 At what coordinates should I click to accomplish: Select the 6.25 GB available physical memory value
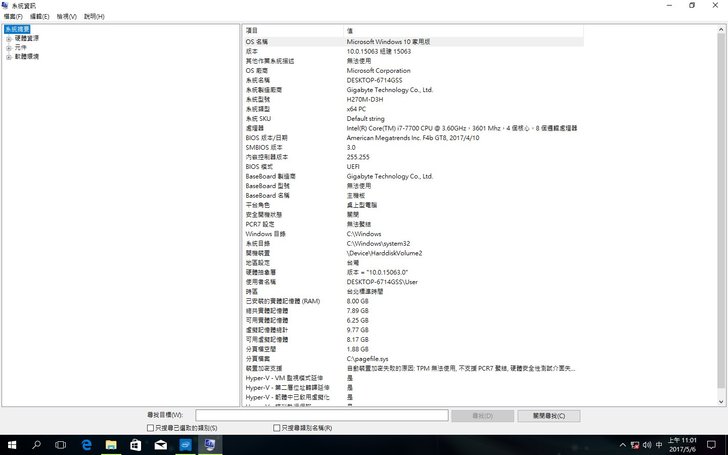[357, 320]
